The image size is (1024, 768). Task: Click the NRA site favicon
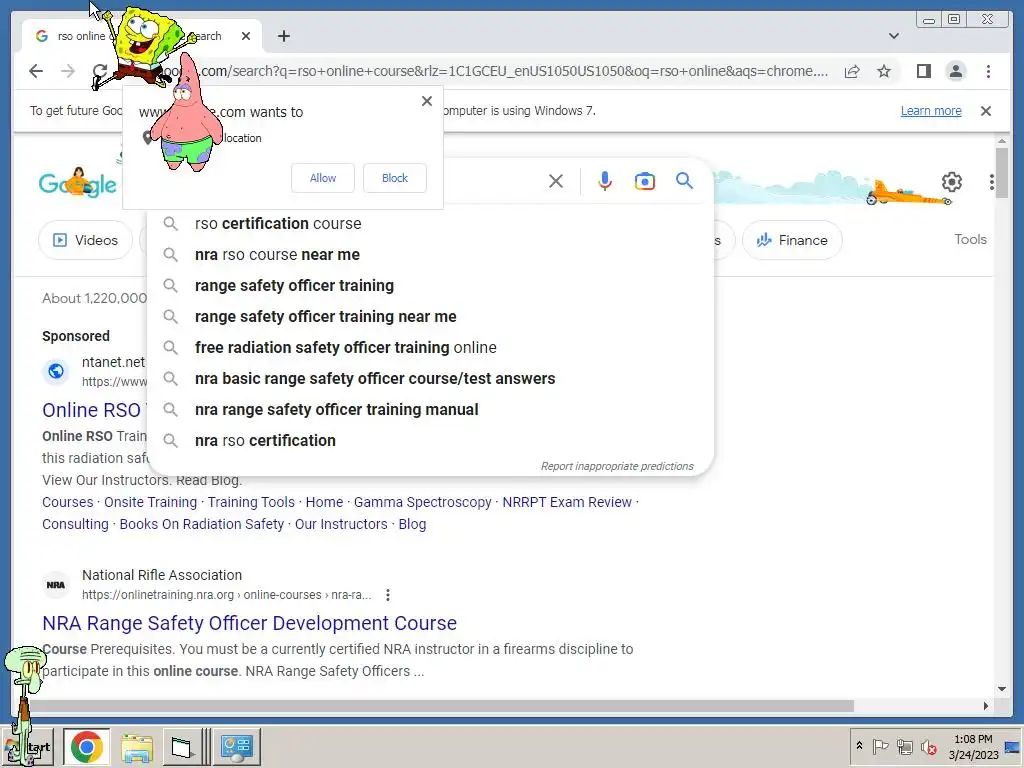coord(56,585)
